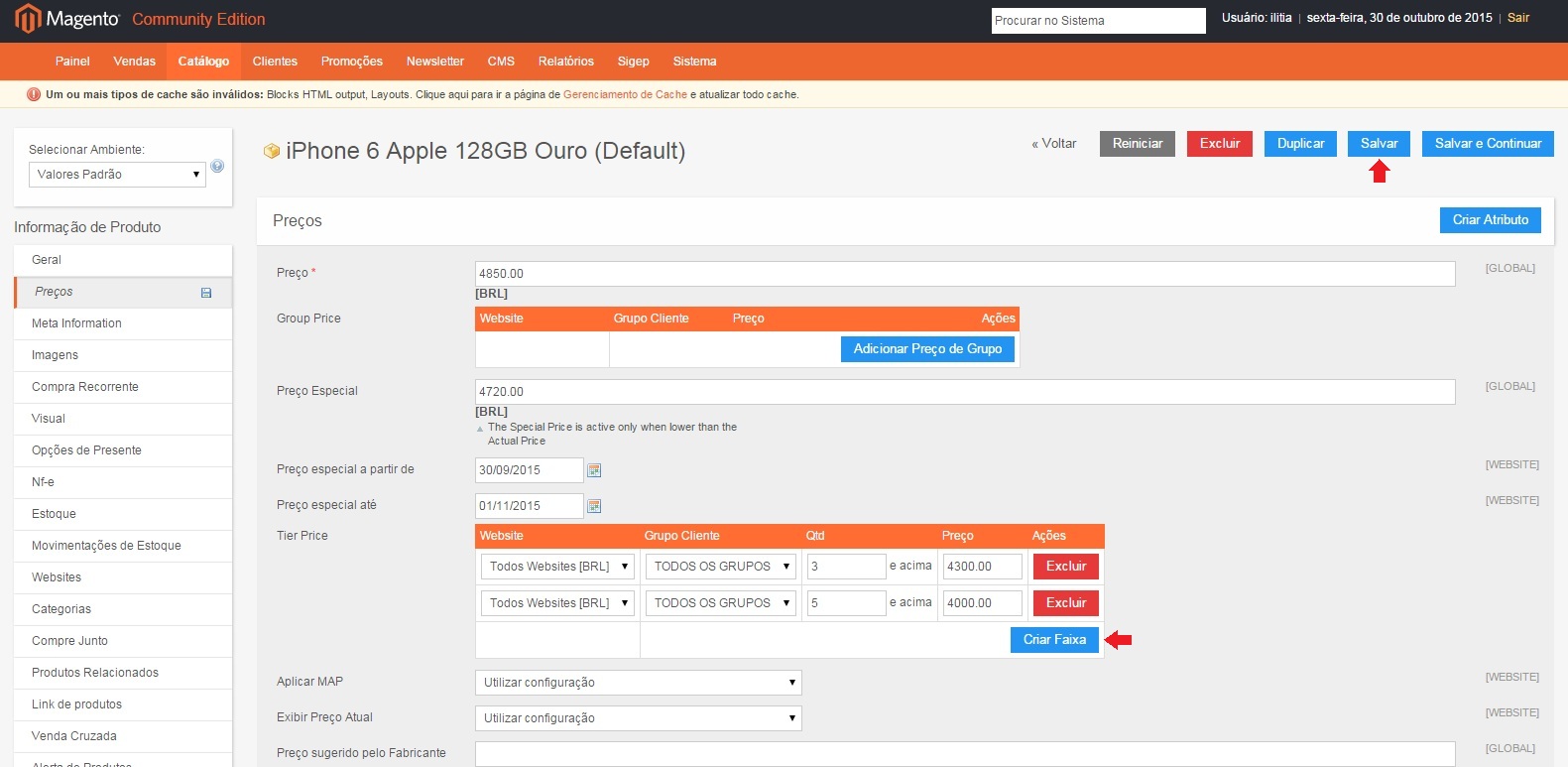
Task: Open the Sistema menu
Action: tap(694, 62)
